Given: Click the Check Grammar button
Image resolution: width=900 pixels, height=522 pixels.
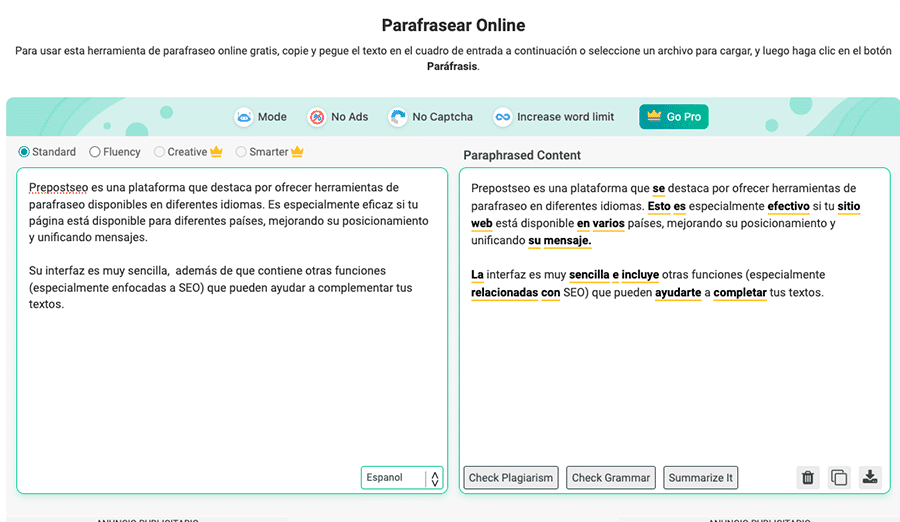Looking at the screenshot, I should coord(611,478).
